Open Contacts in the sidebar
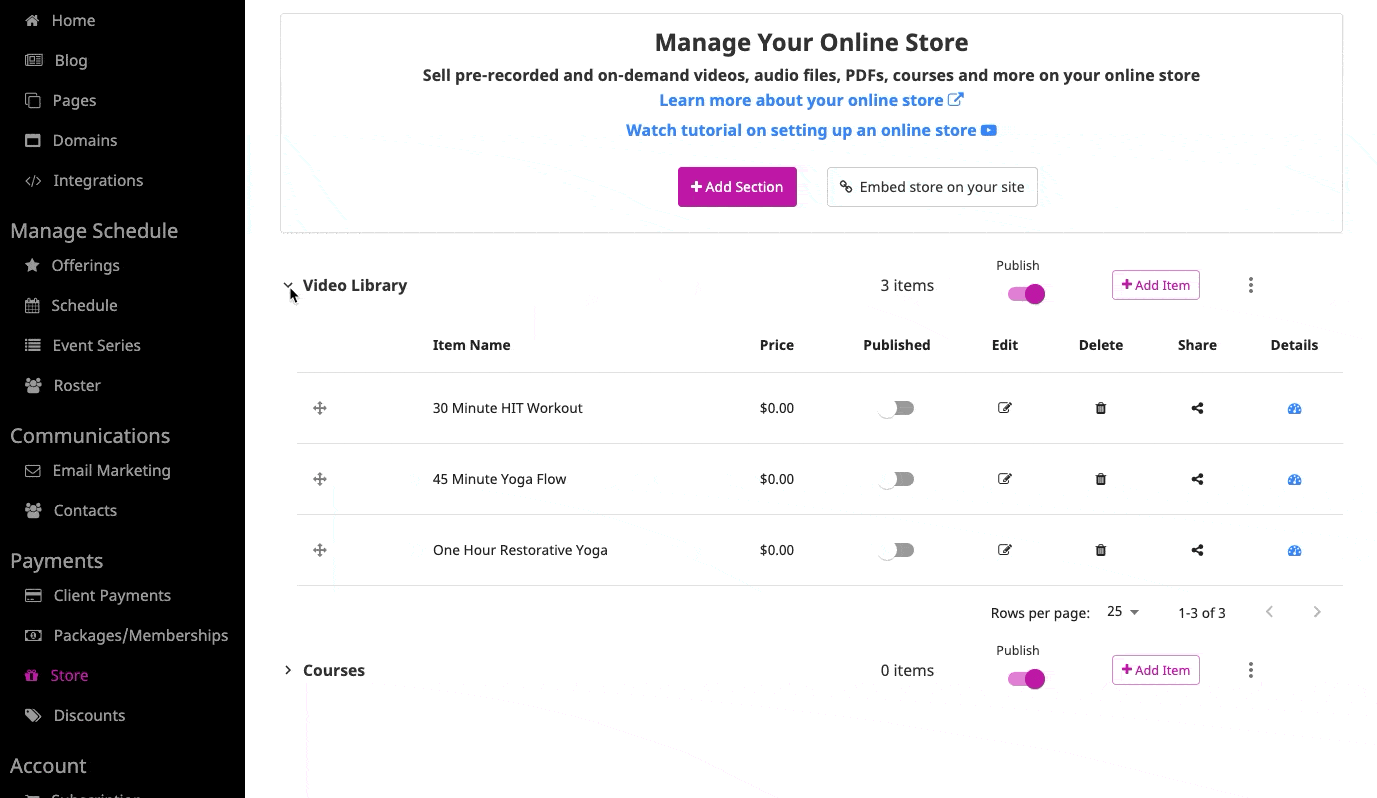1377x798 pixels. 85,510
